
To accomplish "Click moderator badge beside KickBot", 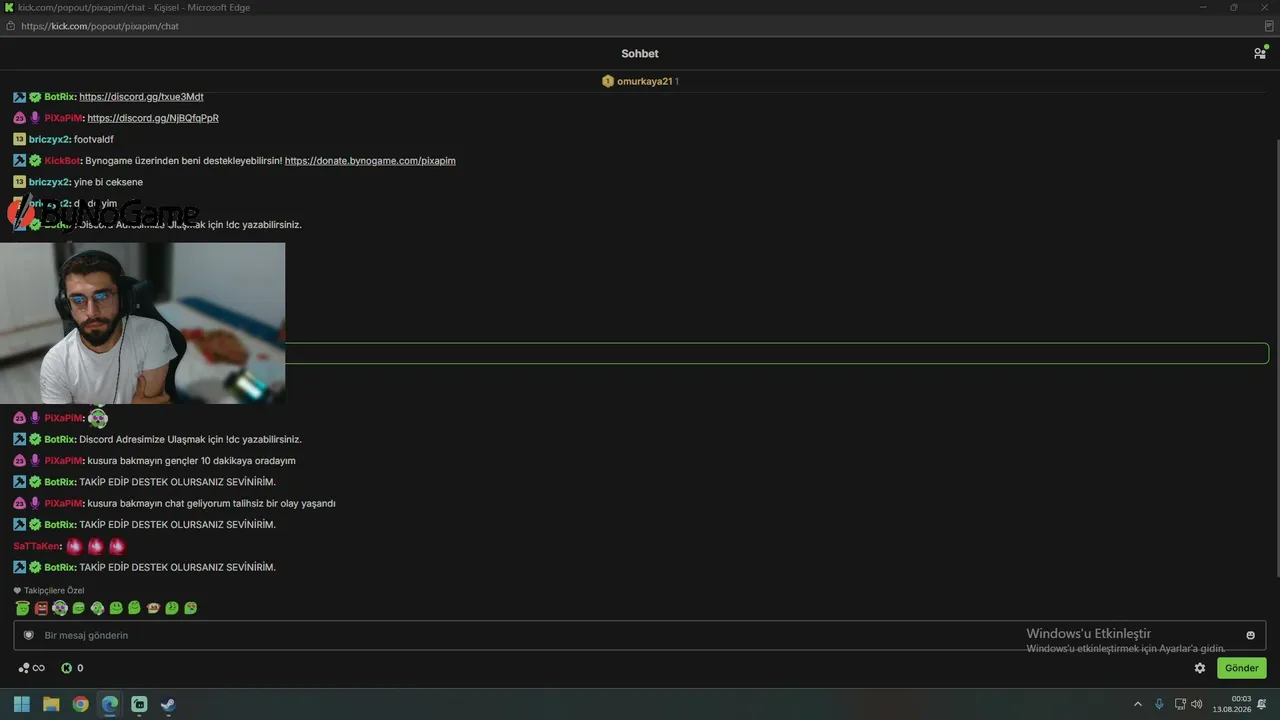I will point(20,161).
